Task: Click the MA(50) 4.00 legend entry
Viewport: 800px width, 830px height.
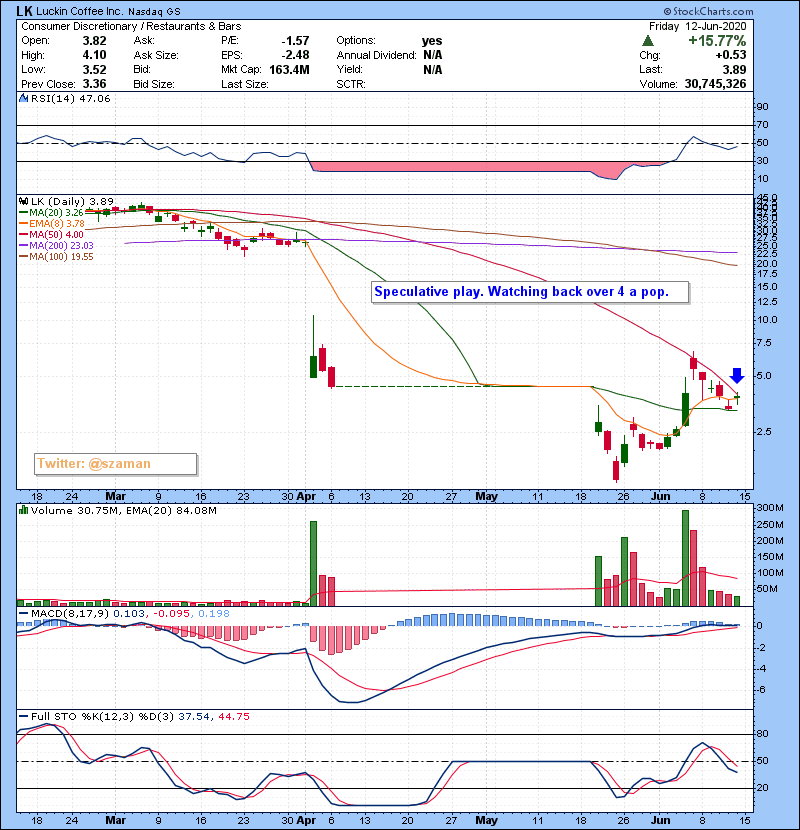Action: 51,234
